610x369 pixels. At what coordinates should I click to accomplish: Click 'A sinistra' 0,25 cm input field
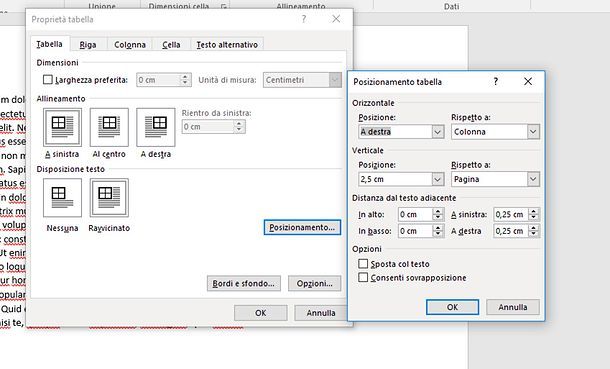click(x=511, y=214)
